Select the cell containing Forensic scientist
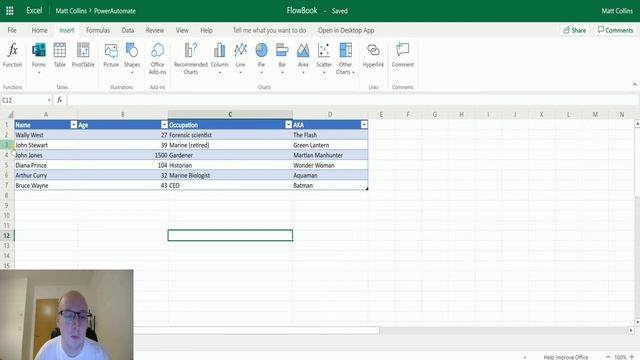The image size is (640, 360). (x=230, y=135)
